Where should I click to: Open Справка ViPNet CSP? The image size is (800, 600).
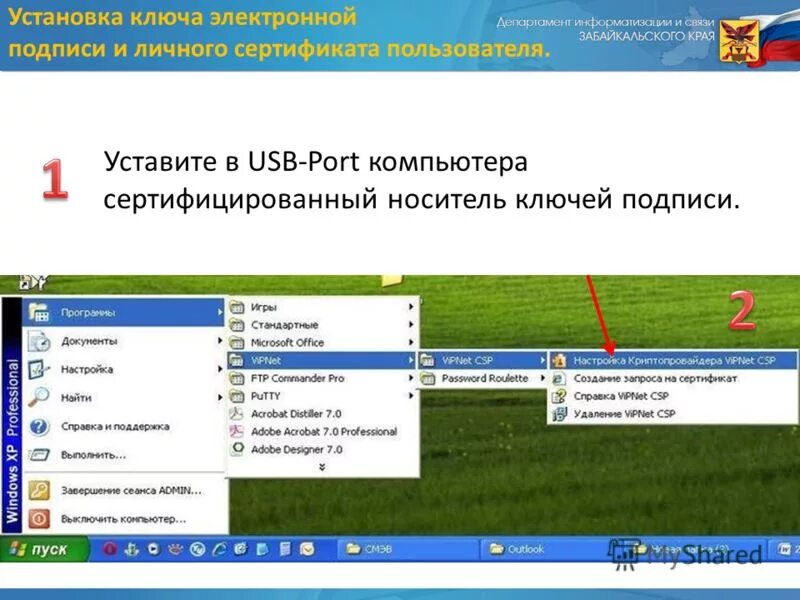point(673,396)
